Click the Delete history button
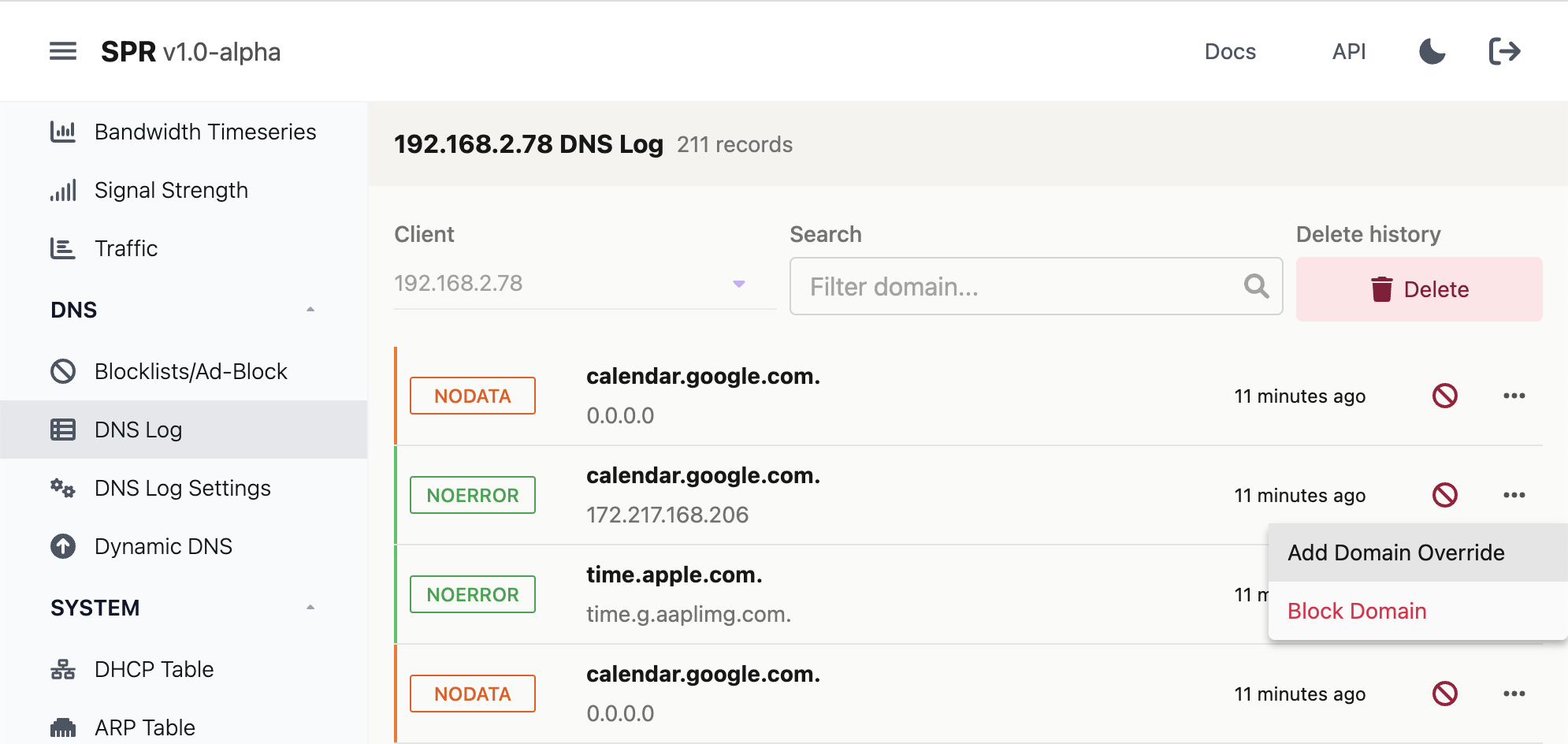Viewport: 1568px width, 744px height. 1418,289
